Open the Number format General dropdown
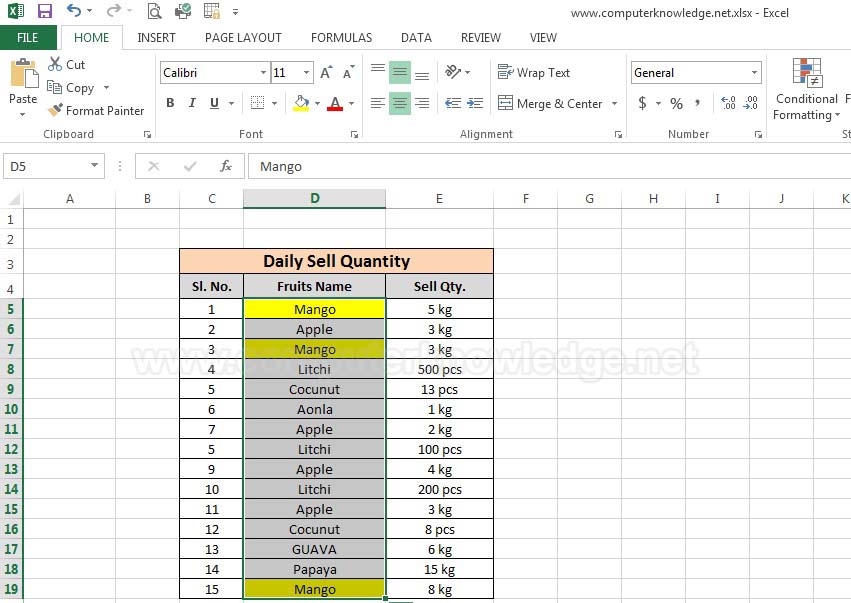The height and width of the screenshot is (603, 851). point(754,72)
